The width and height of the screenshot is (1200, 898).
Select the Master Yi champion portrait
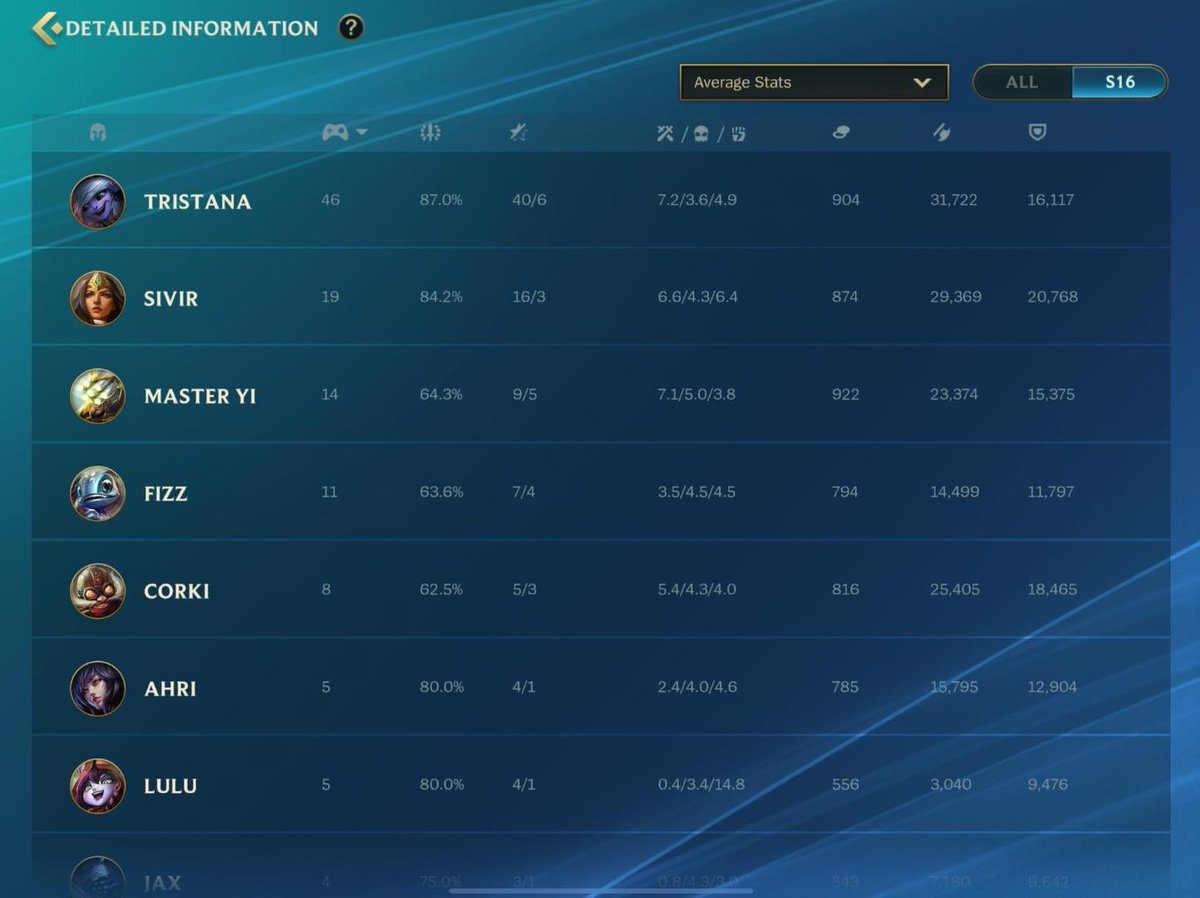click(98, 396)
